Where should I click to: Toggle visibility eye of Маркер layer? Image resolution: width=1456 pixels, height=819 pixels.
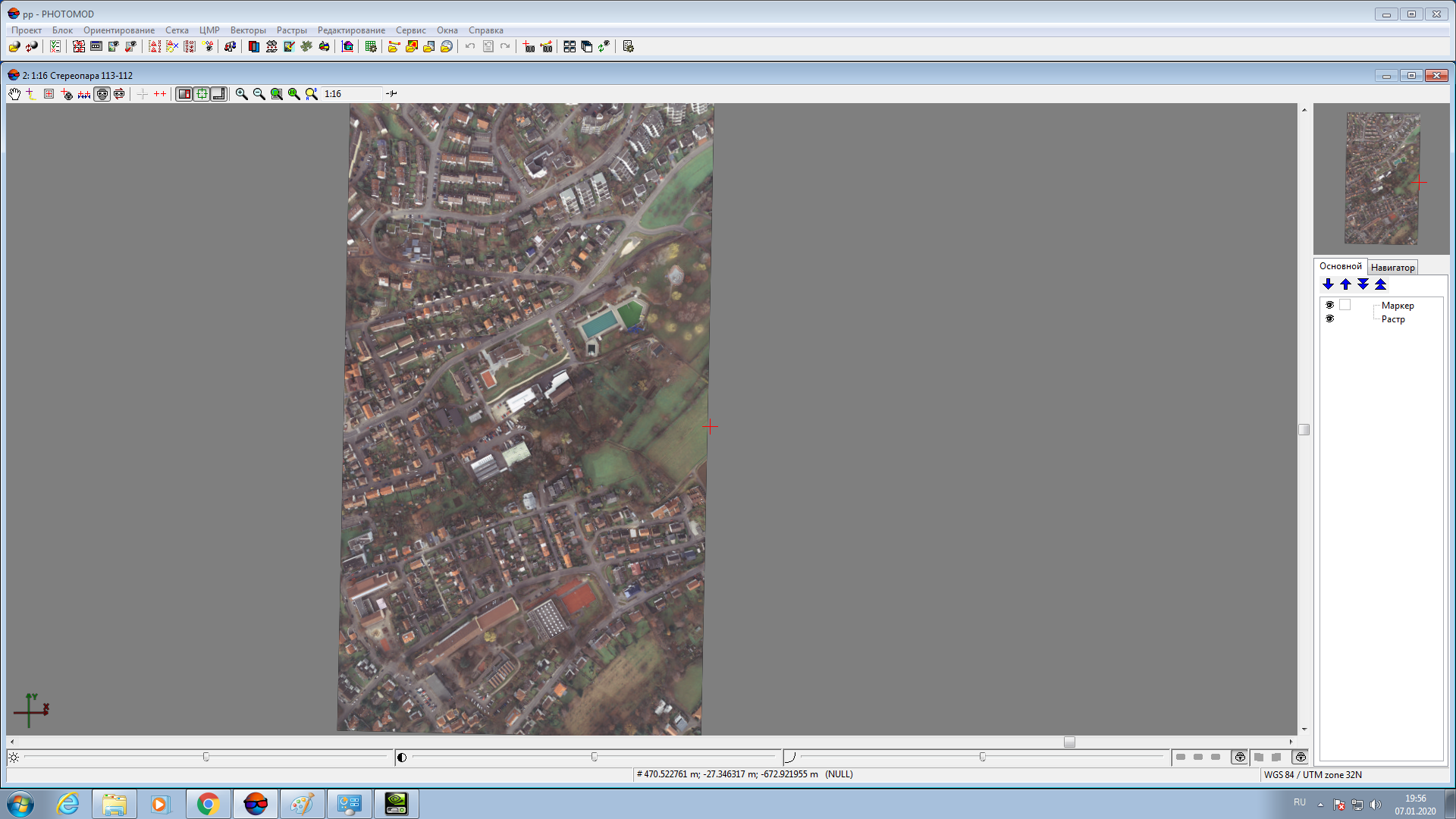pyautogui.click(x=1329, y=305)
